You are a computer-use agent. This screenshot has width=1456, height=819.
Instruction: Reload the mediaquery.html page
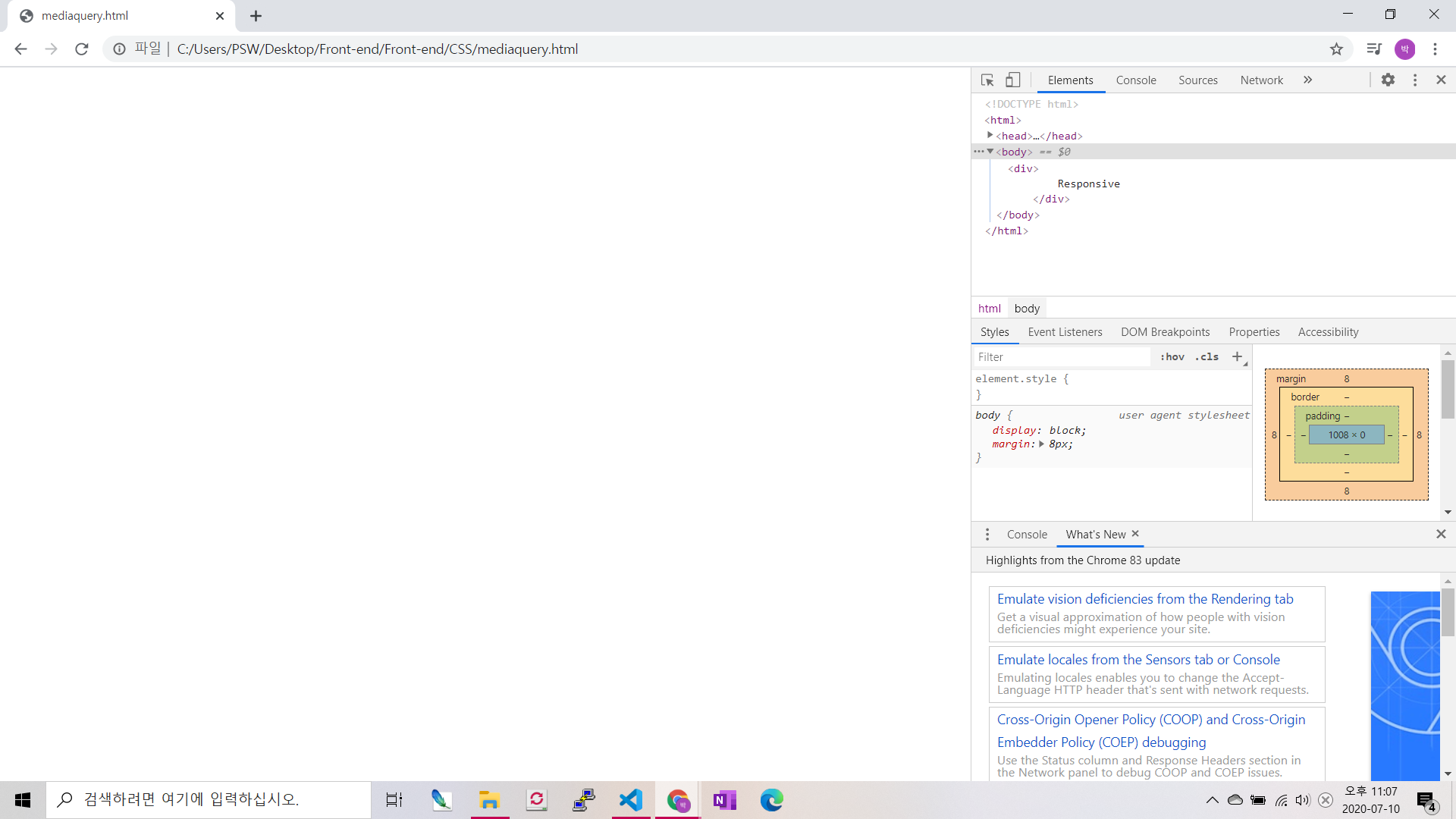[82, 49]
